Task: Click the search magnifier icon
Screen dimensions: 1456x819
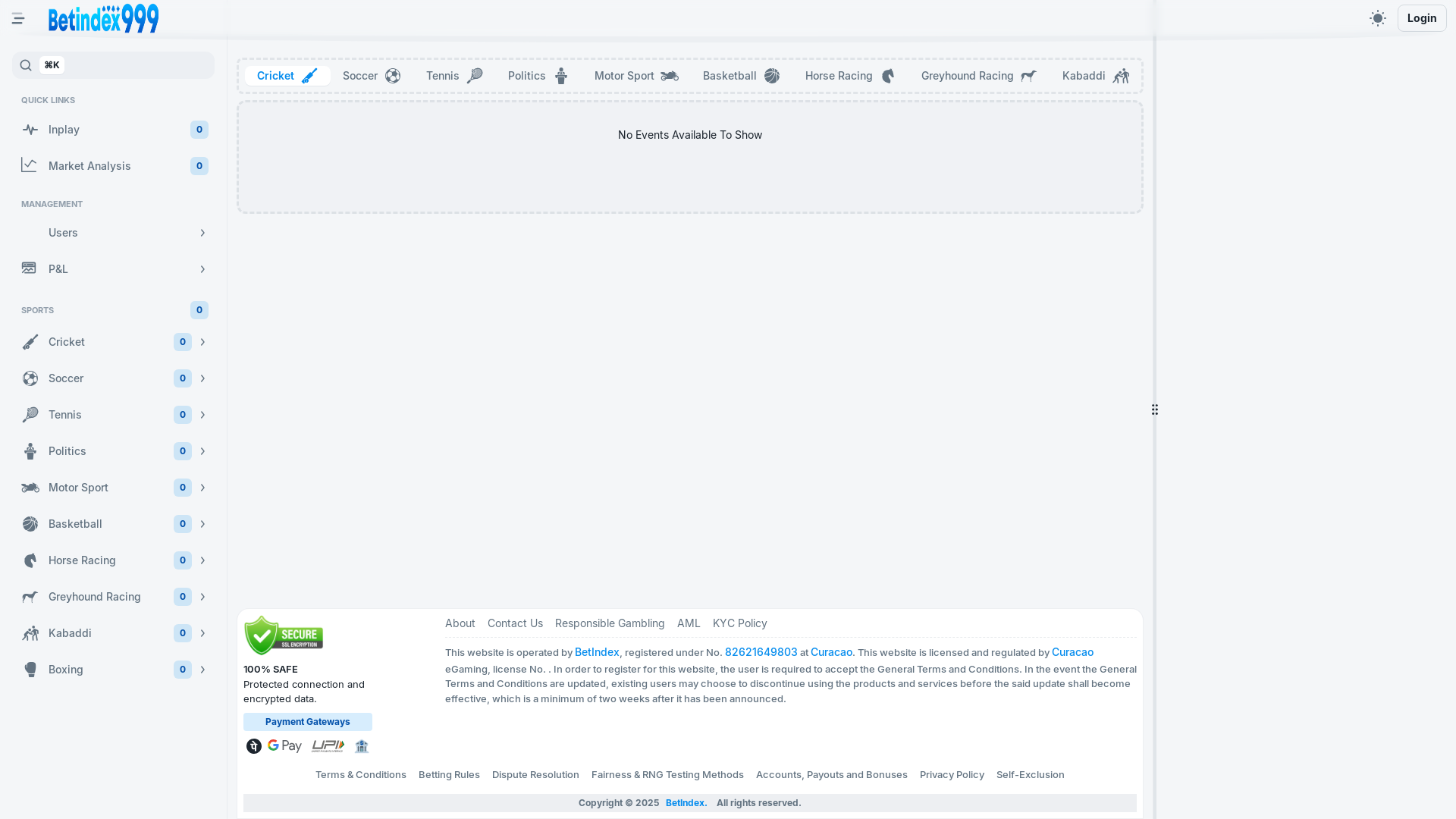Action: click(x=26, y=65)
